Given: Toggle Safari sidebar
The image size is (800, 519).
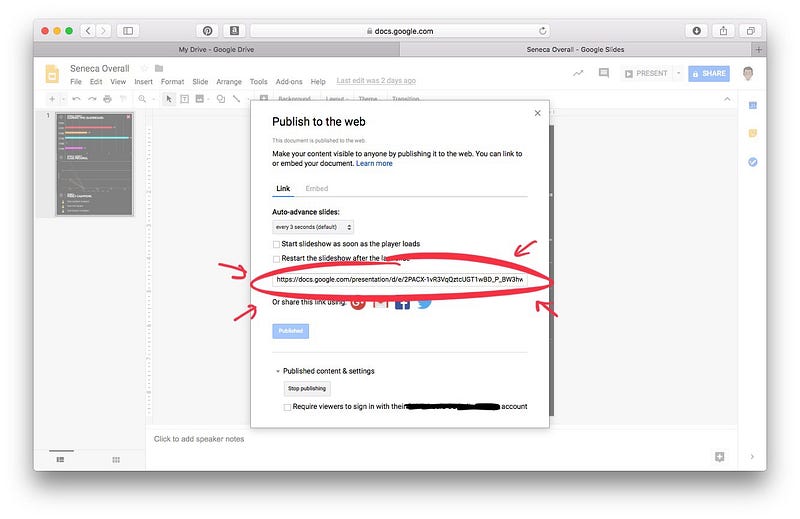Looking at the screenshot, I should pyautogui.click(x=128, y=31).
